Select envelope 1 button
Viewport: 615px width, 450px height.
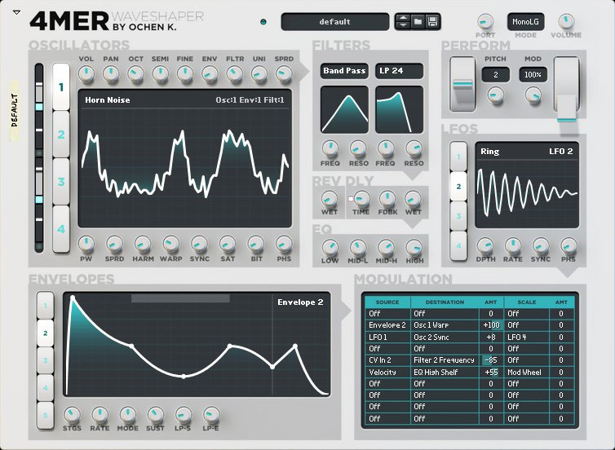(45, 304)
